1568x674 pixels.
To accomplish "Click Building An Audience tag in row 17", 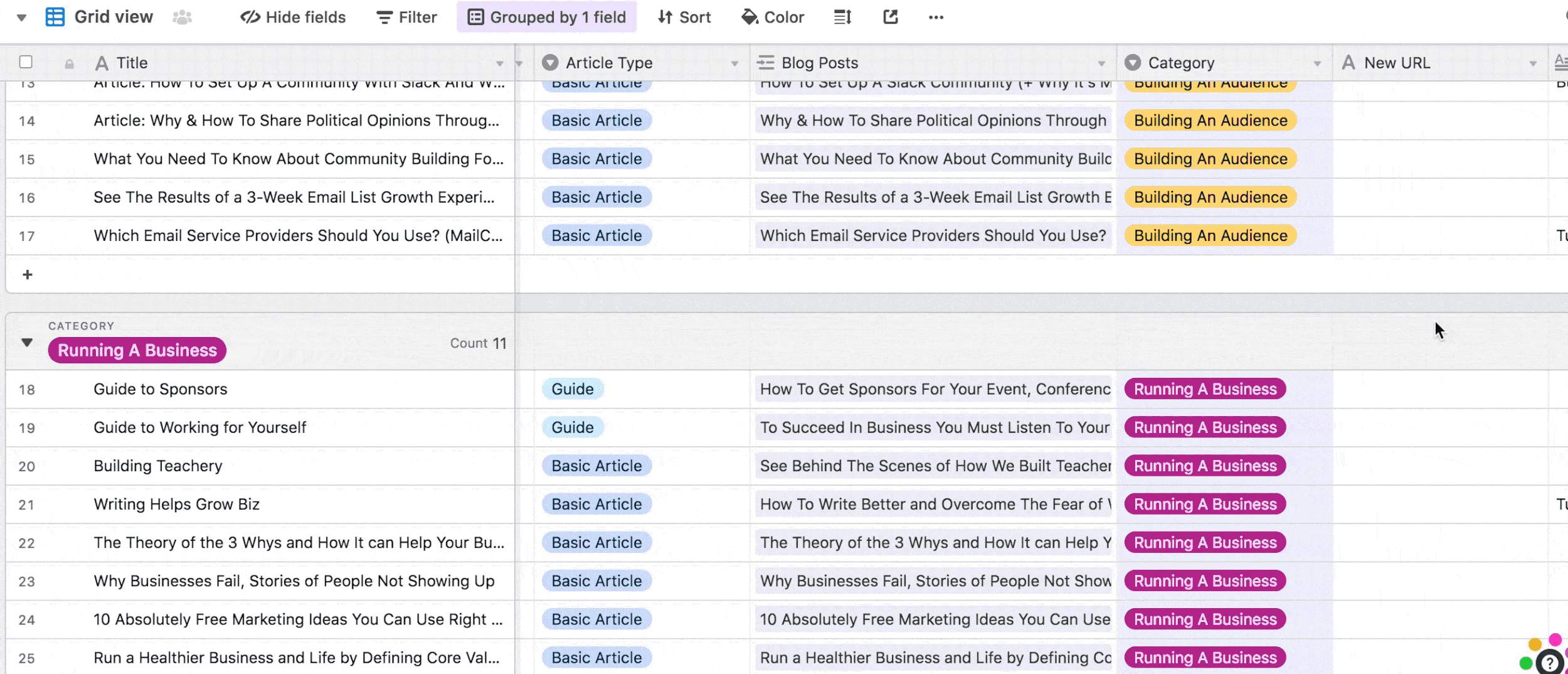I will [1210, 235].
